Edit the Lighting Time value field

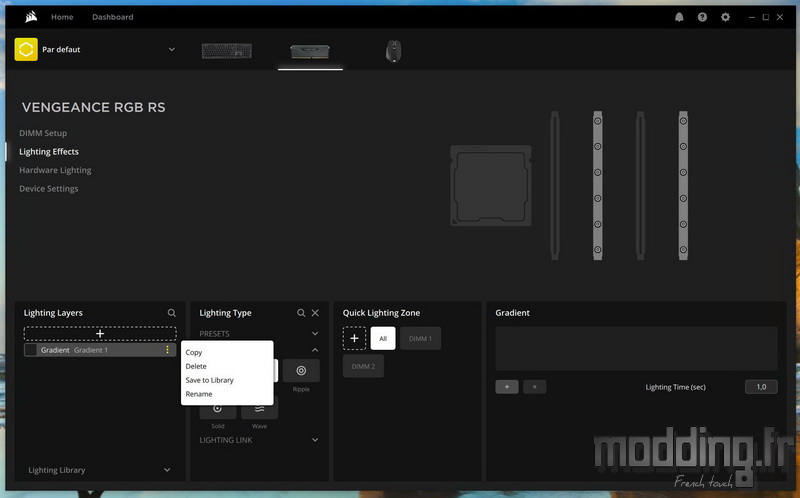(x=761, y=387)
